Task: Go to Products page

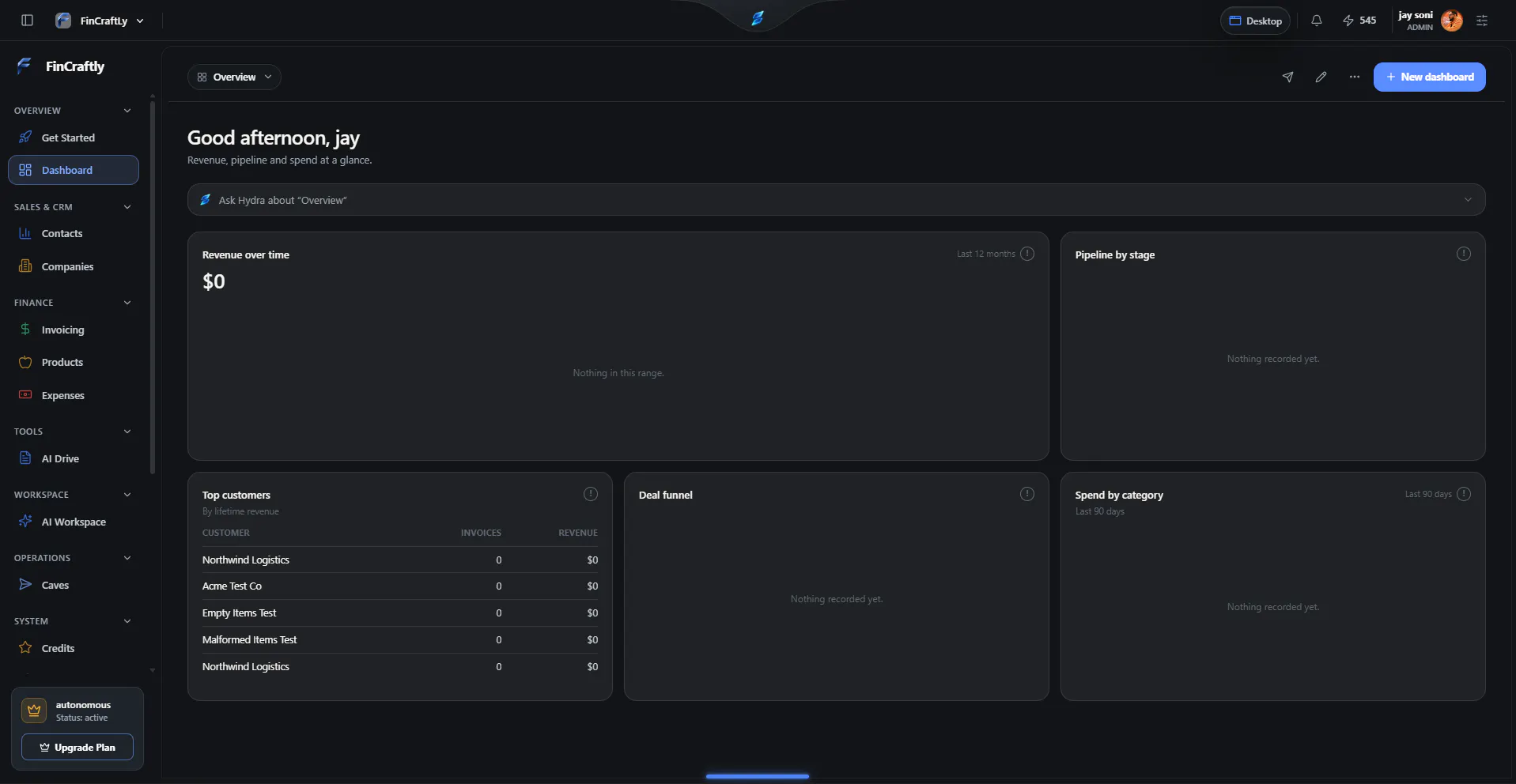Action: pos(74,363)
